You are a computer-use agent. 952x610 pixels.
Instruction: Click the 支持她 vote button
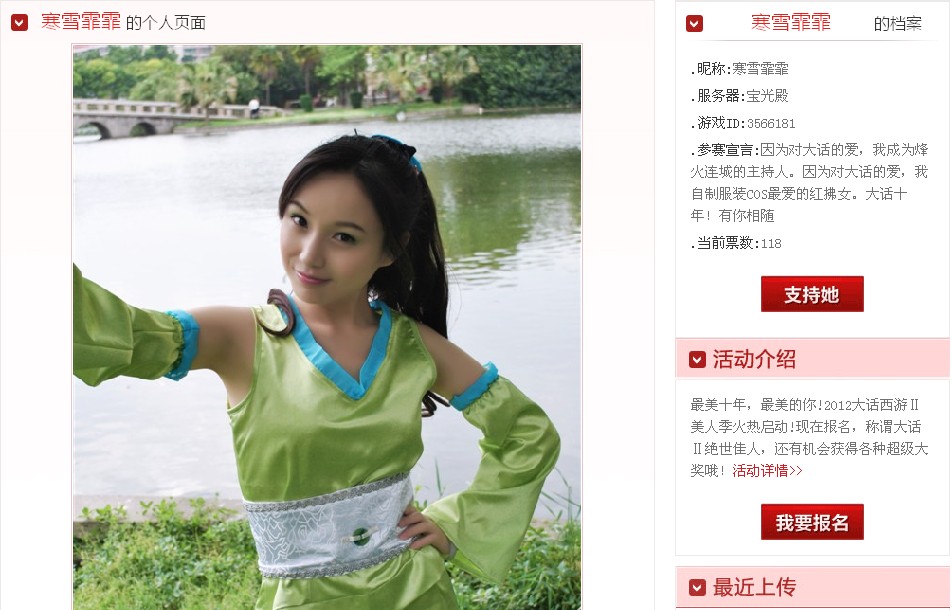click(x=812, y=294)
